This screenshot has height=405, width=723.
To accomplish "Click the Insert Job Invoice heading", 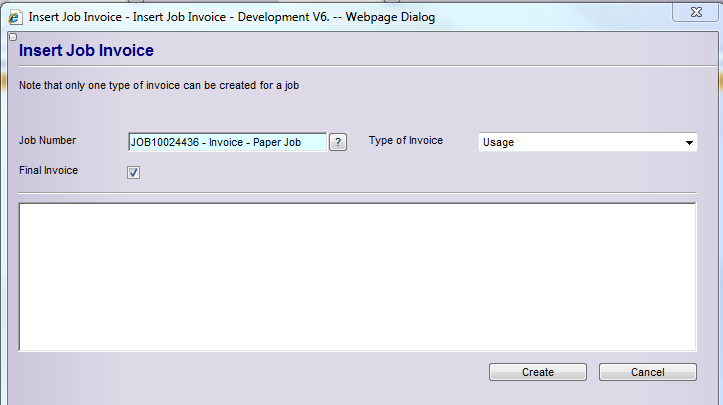I will [x=86, y=51].
